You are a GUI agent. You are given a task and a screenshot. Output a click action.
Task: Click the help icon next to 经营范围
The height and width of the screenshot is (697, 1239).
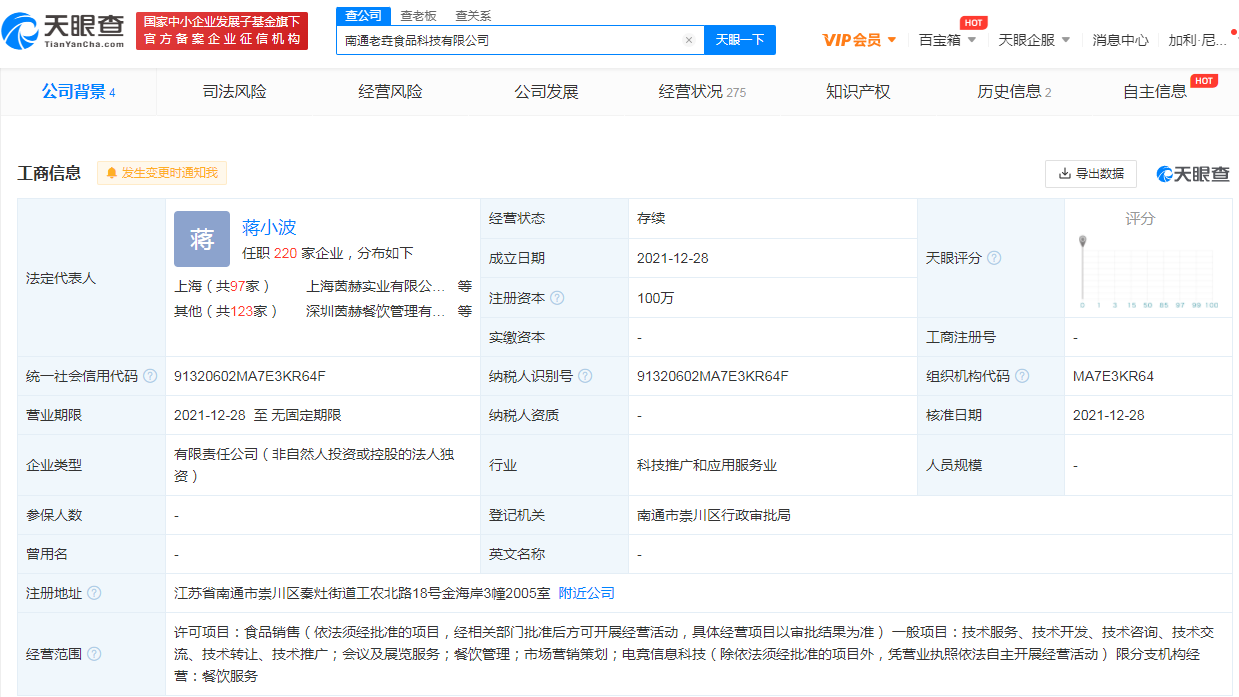[94, 654]
